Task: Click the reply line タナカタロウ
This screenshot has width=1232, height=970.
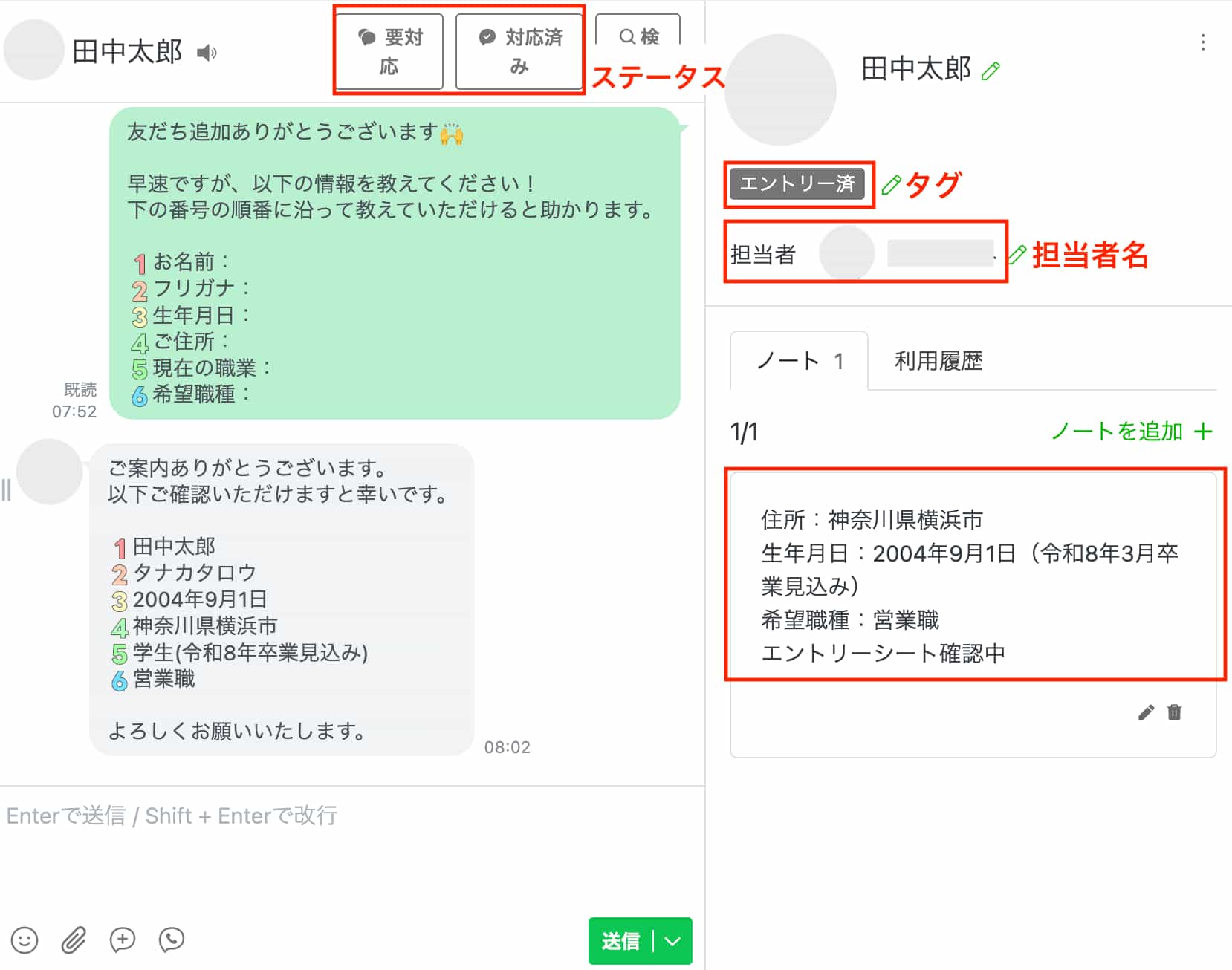Action: click(x=194, y=573)
